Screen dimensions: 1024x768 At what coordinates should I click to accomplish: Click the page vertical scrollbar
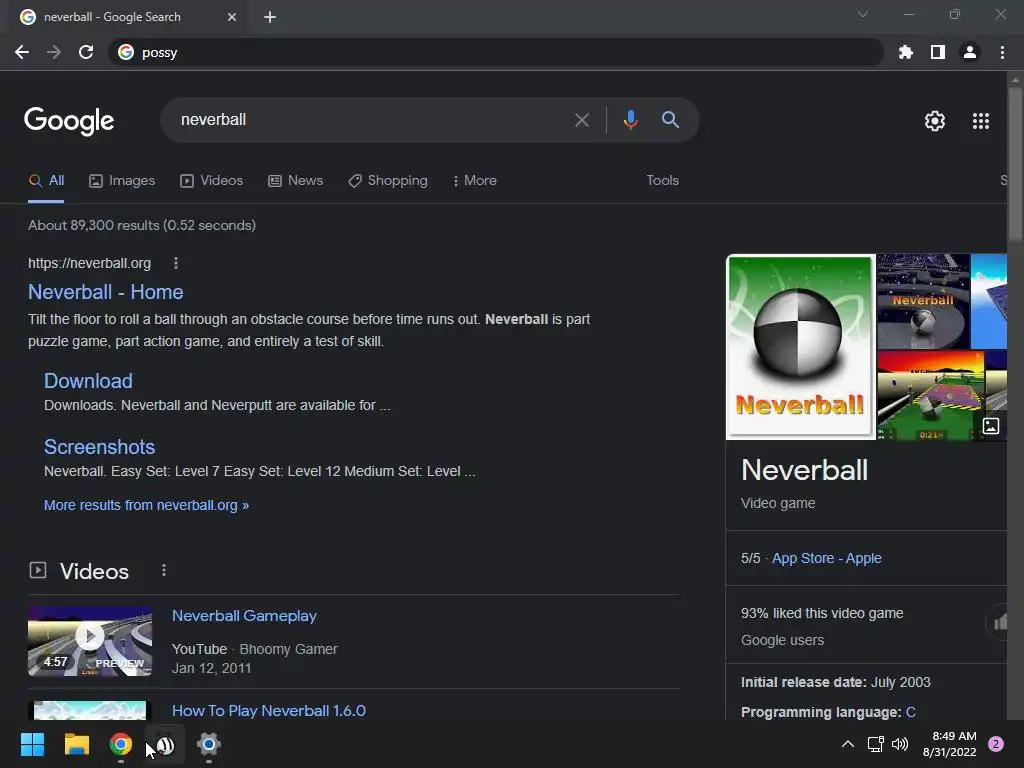(1015, 163)
